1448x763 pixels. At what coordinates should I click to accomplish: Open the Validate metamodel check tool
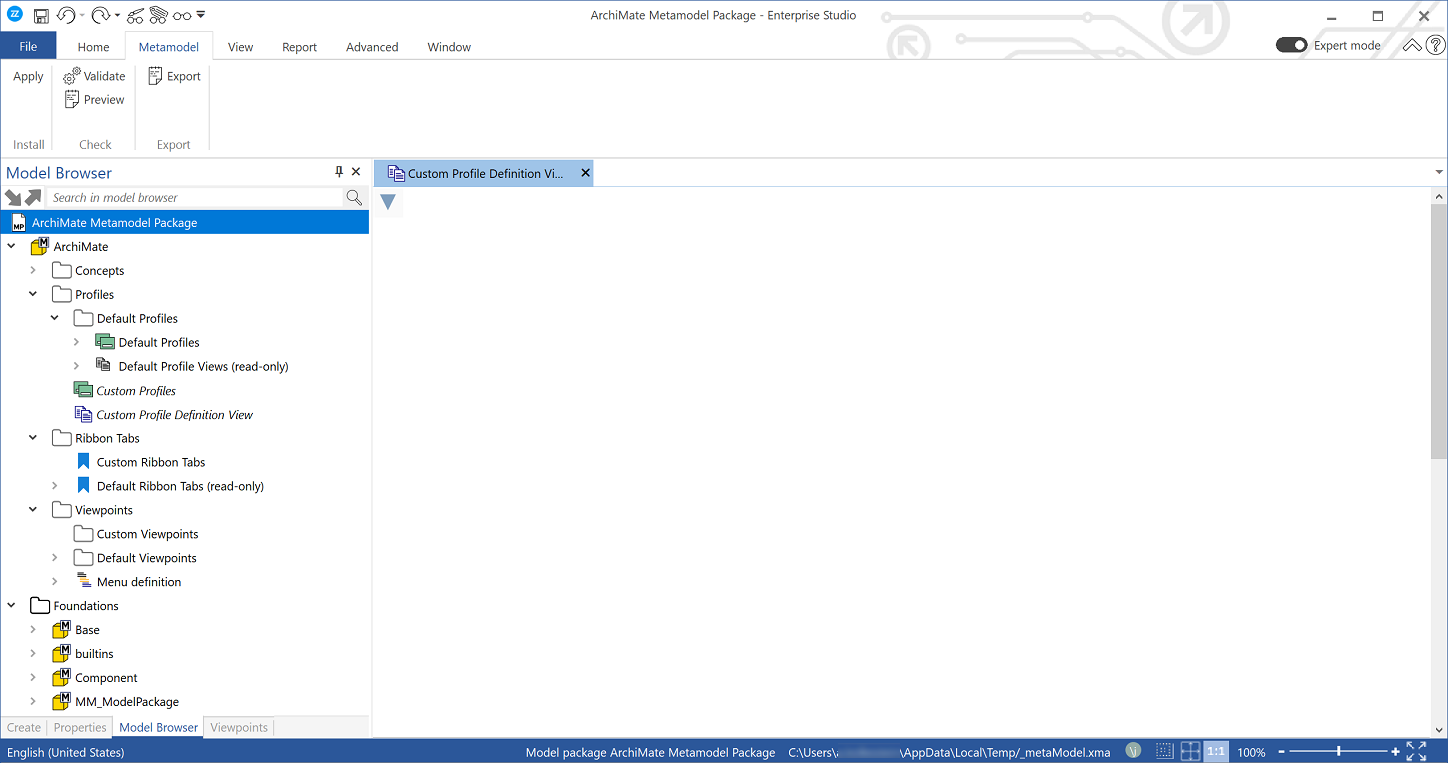[x=94, y=75]
